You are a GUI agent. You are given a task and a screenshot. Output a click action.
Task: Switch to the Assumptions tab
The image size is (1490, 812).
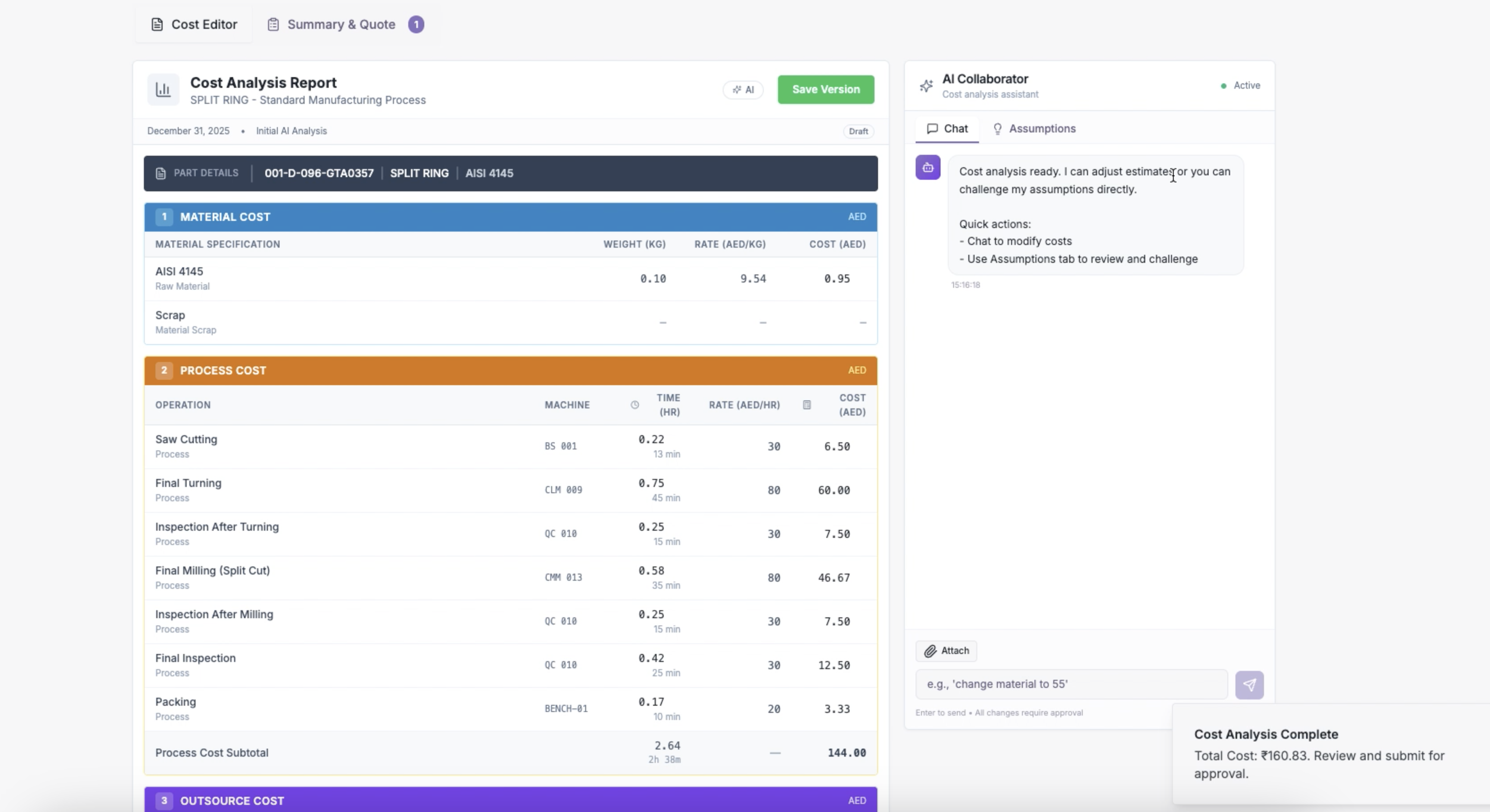tap(1034, 129)
